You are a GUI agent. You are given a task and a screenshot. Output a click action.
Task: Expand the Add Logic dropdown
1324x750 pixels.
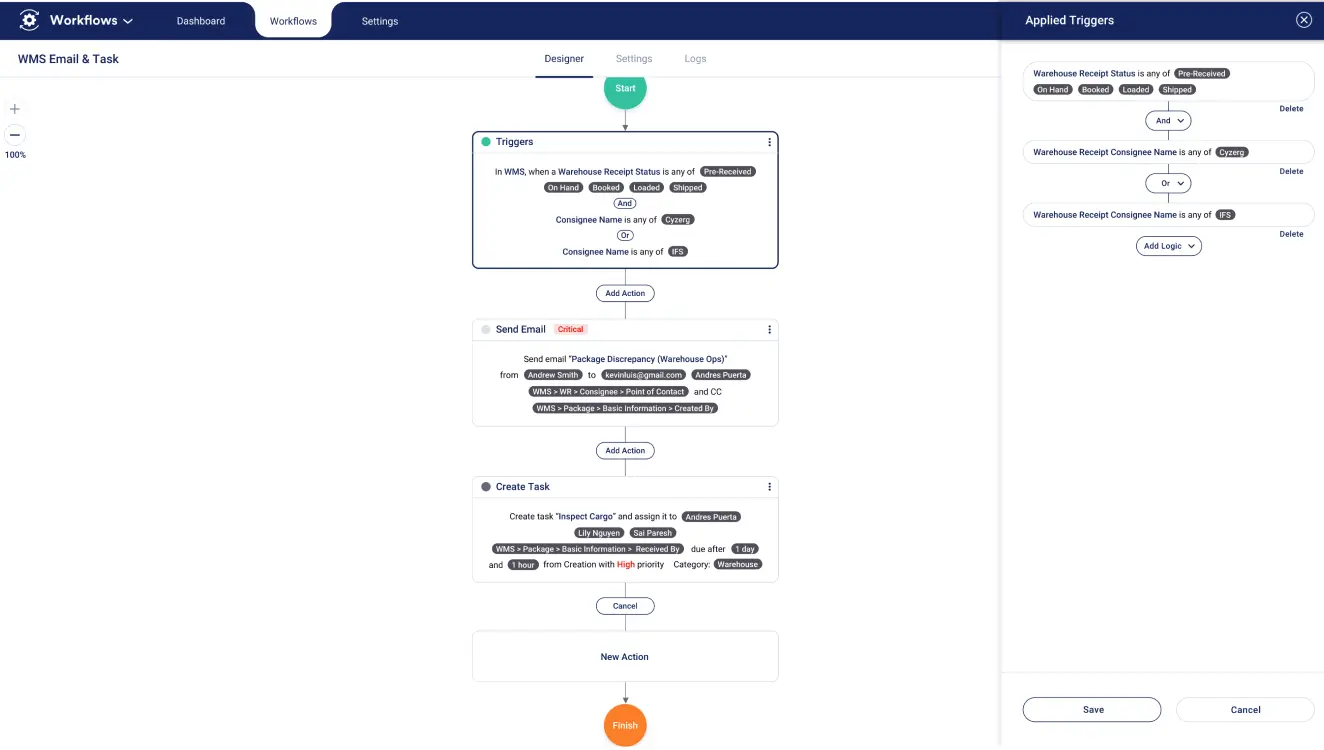[1168, 246]
